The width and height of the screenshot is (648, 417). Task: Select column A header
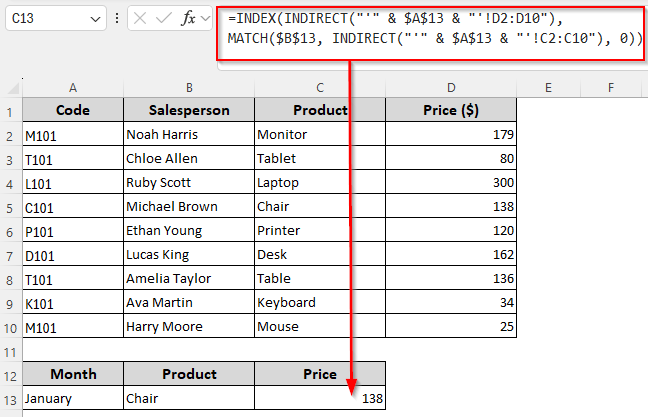point(73,88)
